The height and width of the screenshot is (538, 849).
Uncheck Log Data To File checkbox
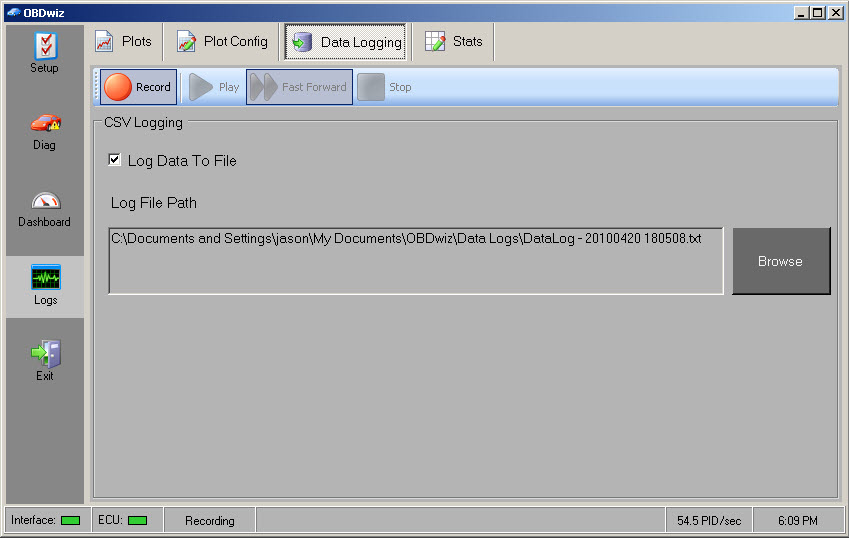[x=115, y=160]
